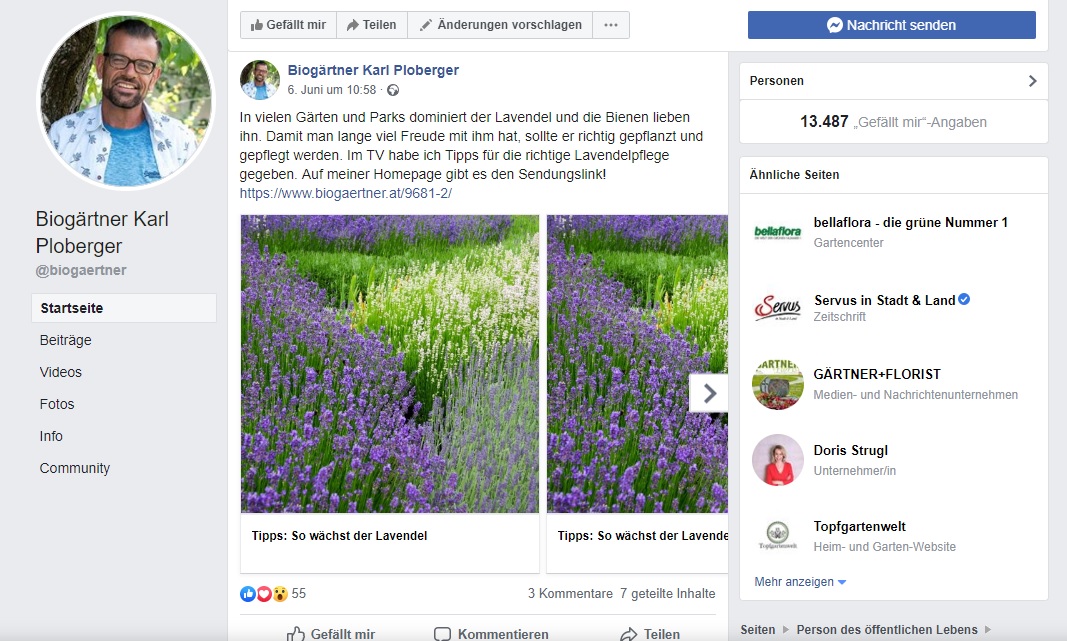Expand Mehr anzeigen in similar pages
Image resolution: width=1067 pixels, height=641 pixels.
click(800, 582)
